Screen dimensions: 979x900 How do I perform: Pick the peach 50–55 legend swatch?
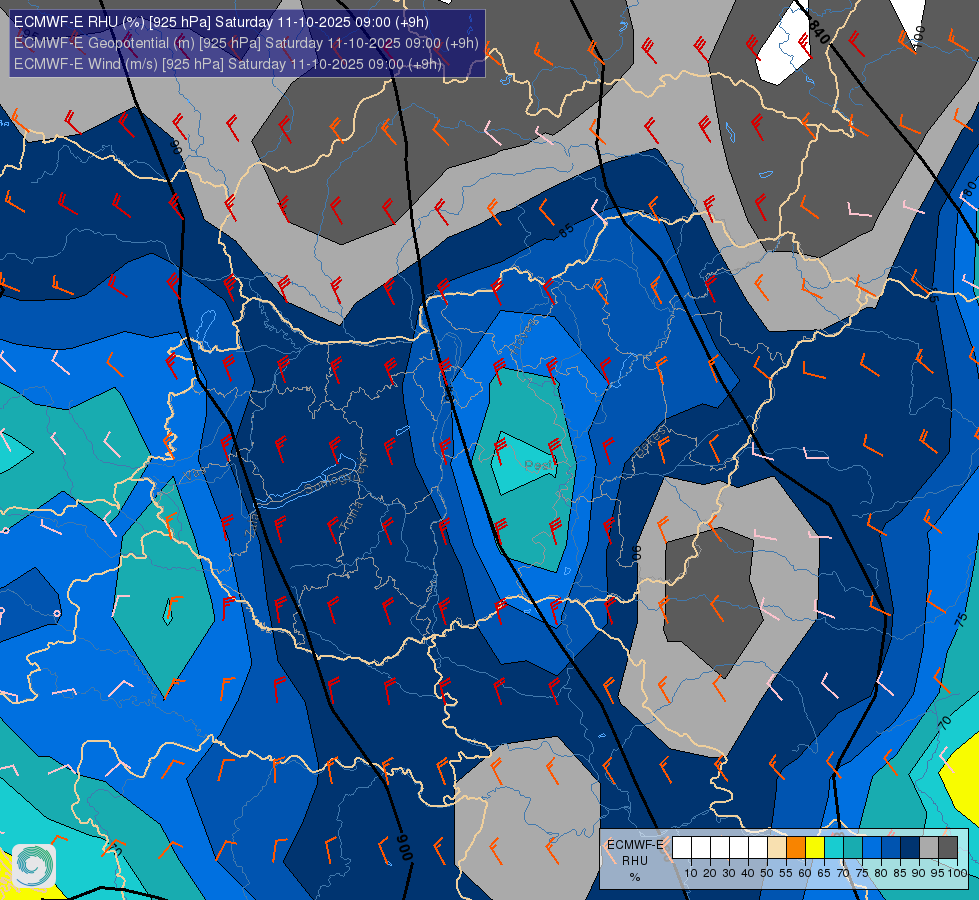777,847
